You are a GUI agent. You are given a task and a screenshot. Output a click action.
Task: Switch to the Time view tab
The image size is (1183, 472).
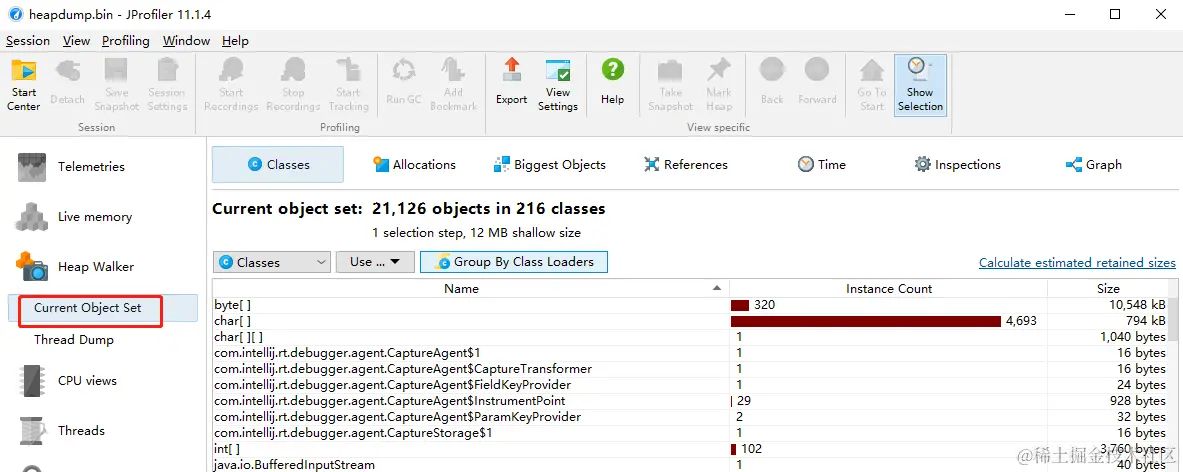pyautogui.click(x=822, y=164)
